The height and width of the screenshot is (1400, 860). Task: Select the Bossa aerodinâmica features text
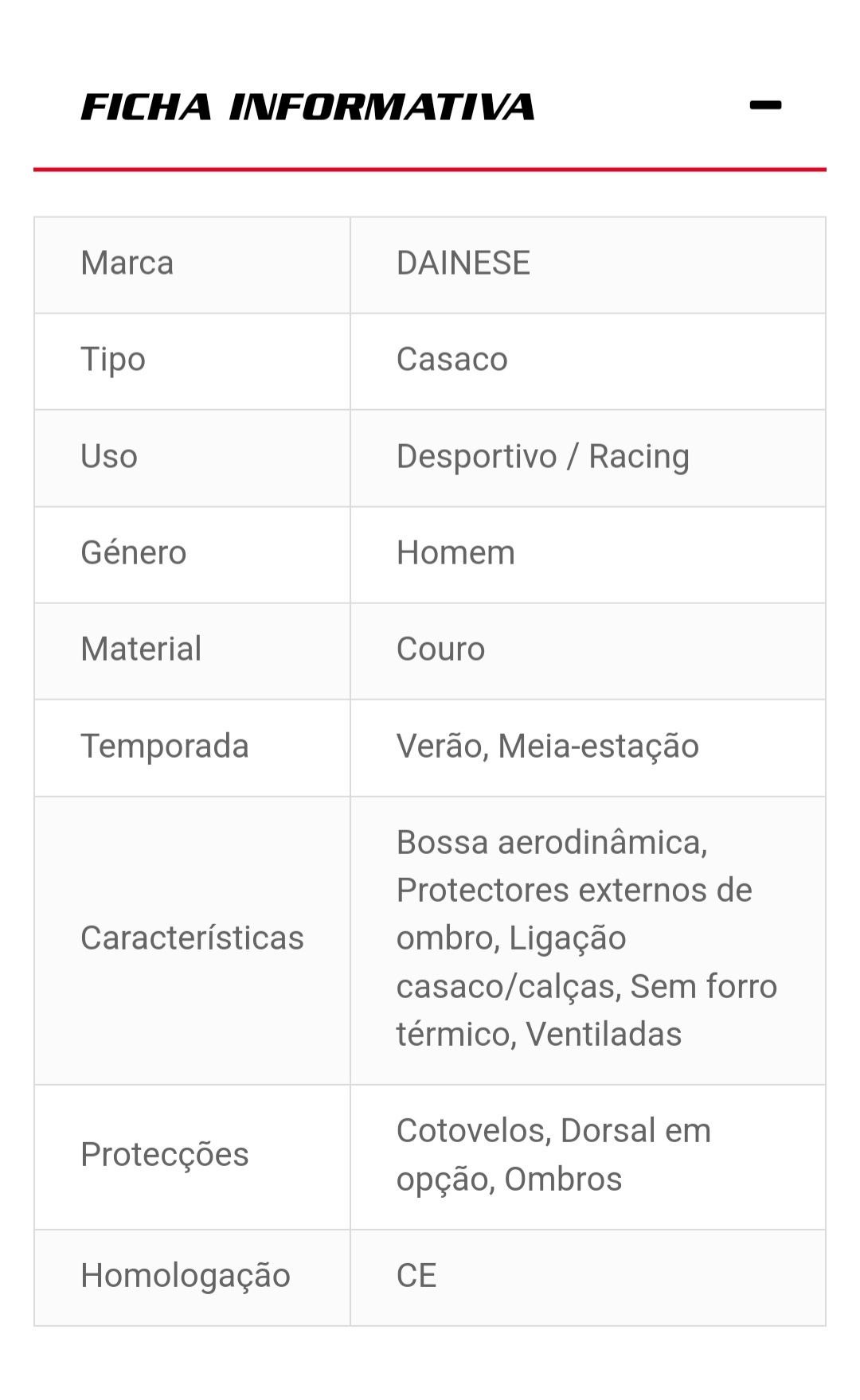coord(552,843)
